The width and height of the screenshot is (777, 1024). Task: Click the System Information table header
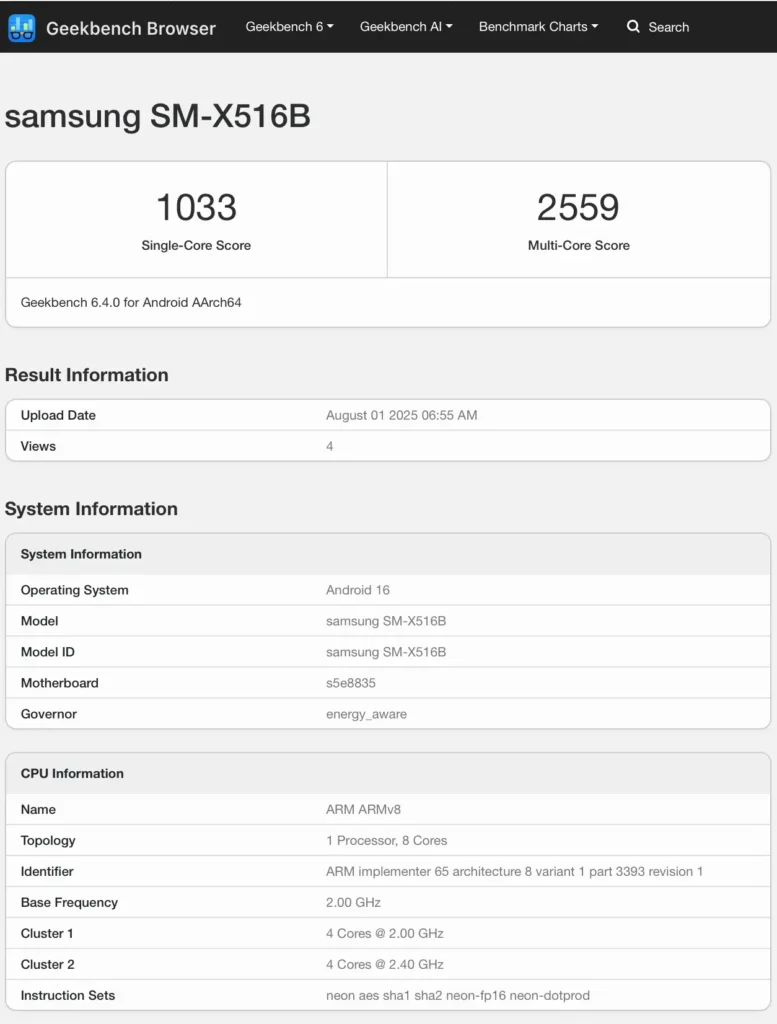click(81, 554)
